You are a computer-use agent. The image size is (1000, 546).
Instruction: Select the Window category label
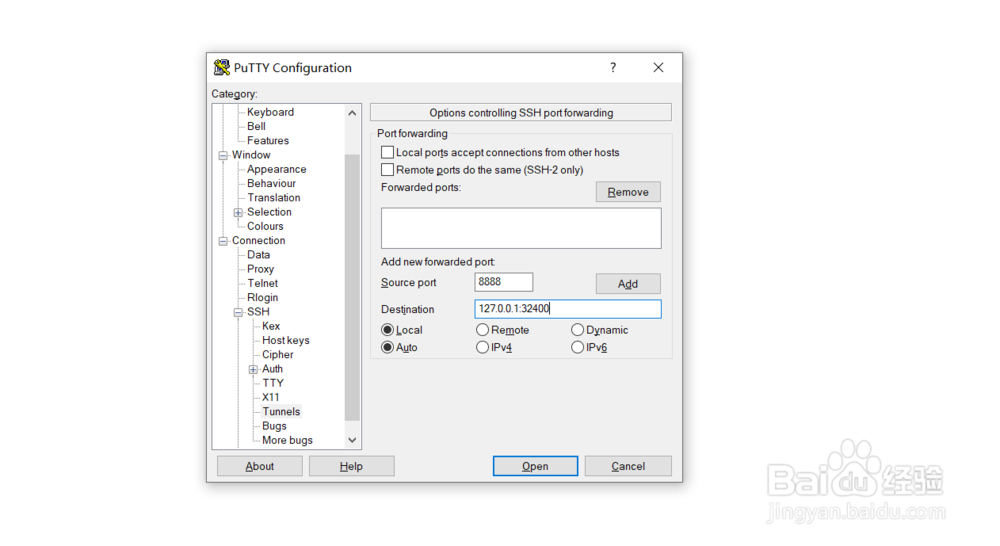click(x=251, y=155)
